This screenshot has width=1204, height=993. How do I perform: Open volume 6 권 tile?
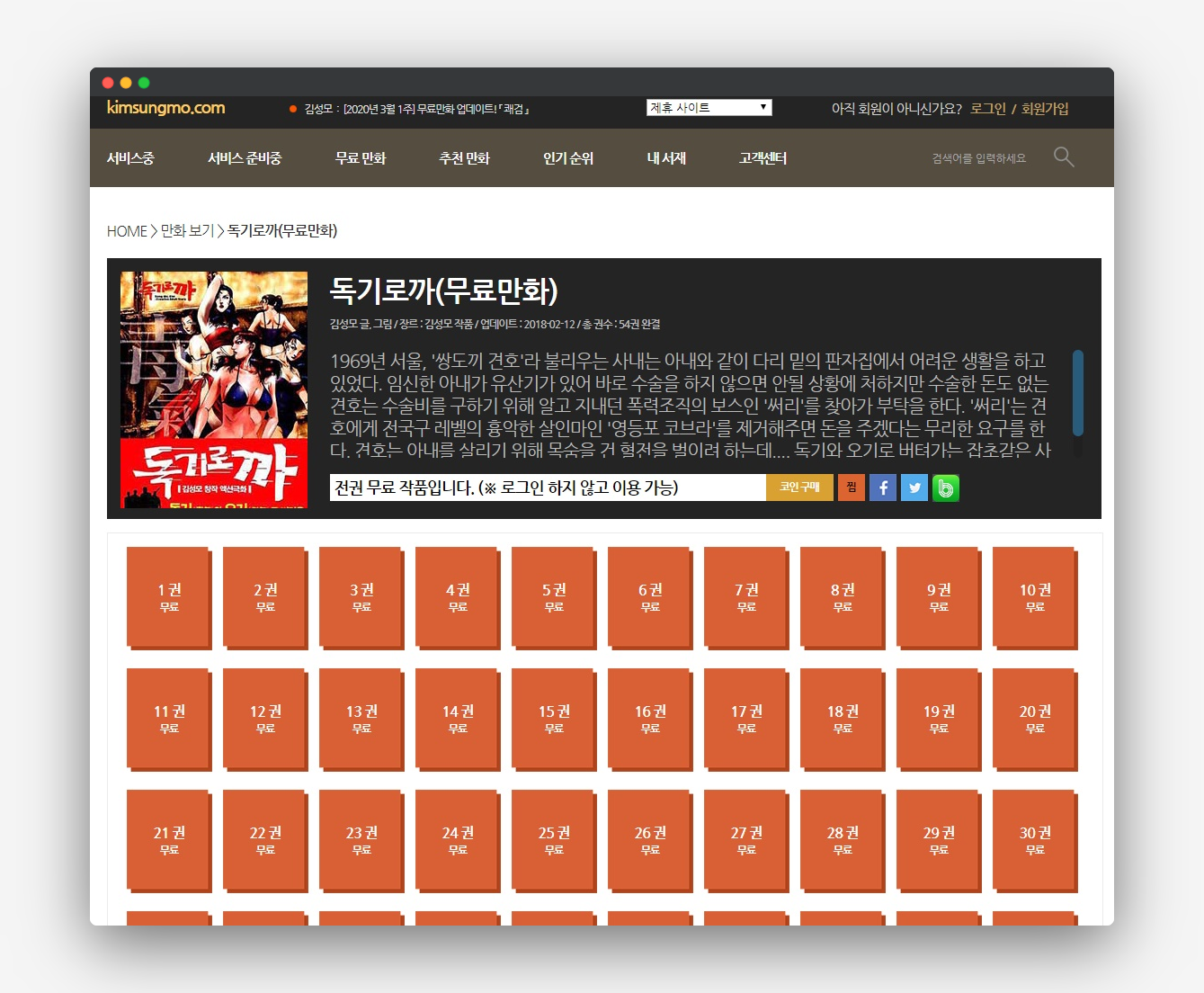650,597
